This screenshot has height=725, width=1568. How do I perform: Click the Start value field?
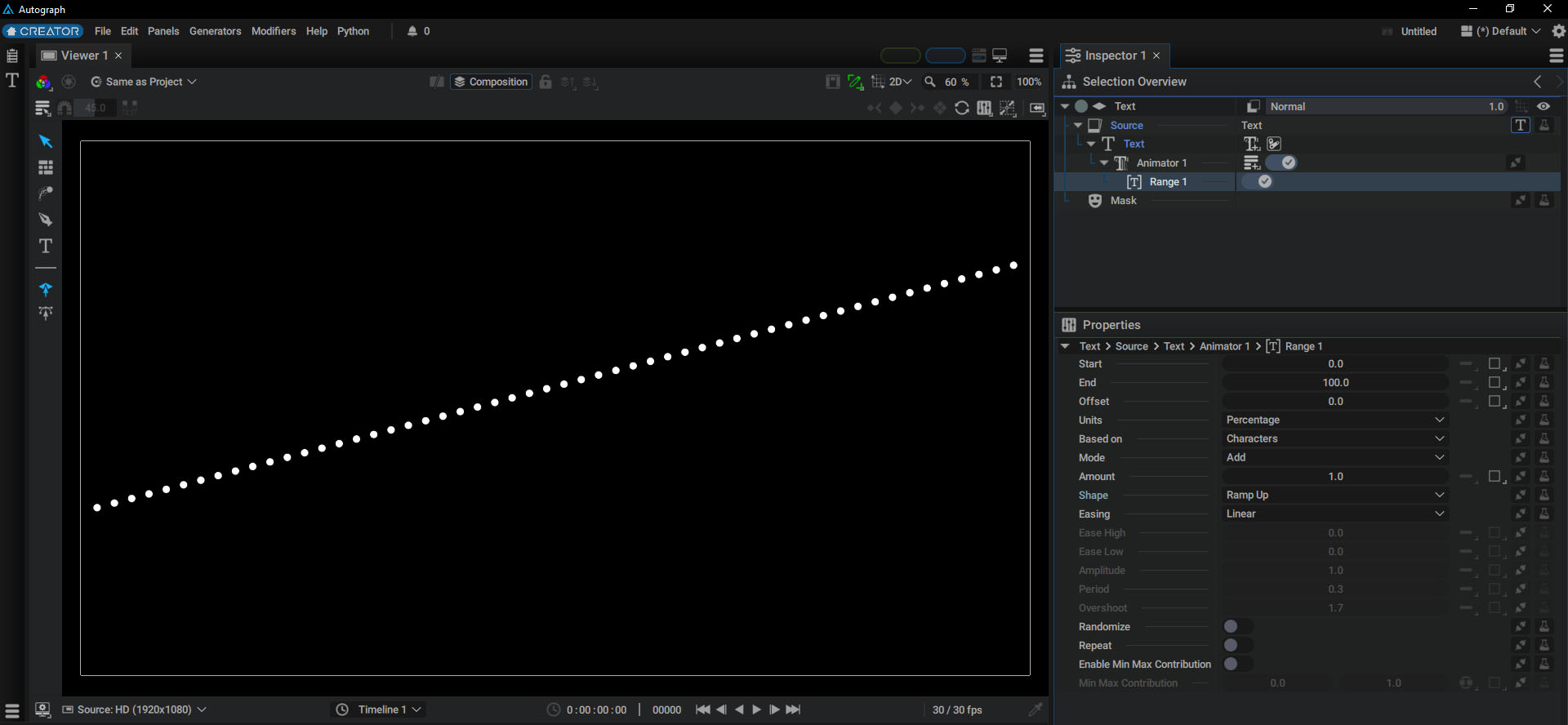click(x=1335, y=364)
